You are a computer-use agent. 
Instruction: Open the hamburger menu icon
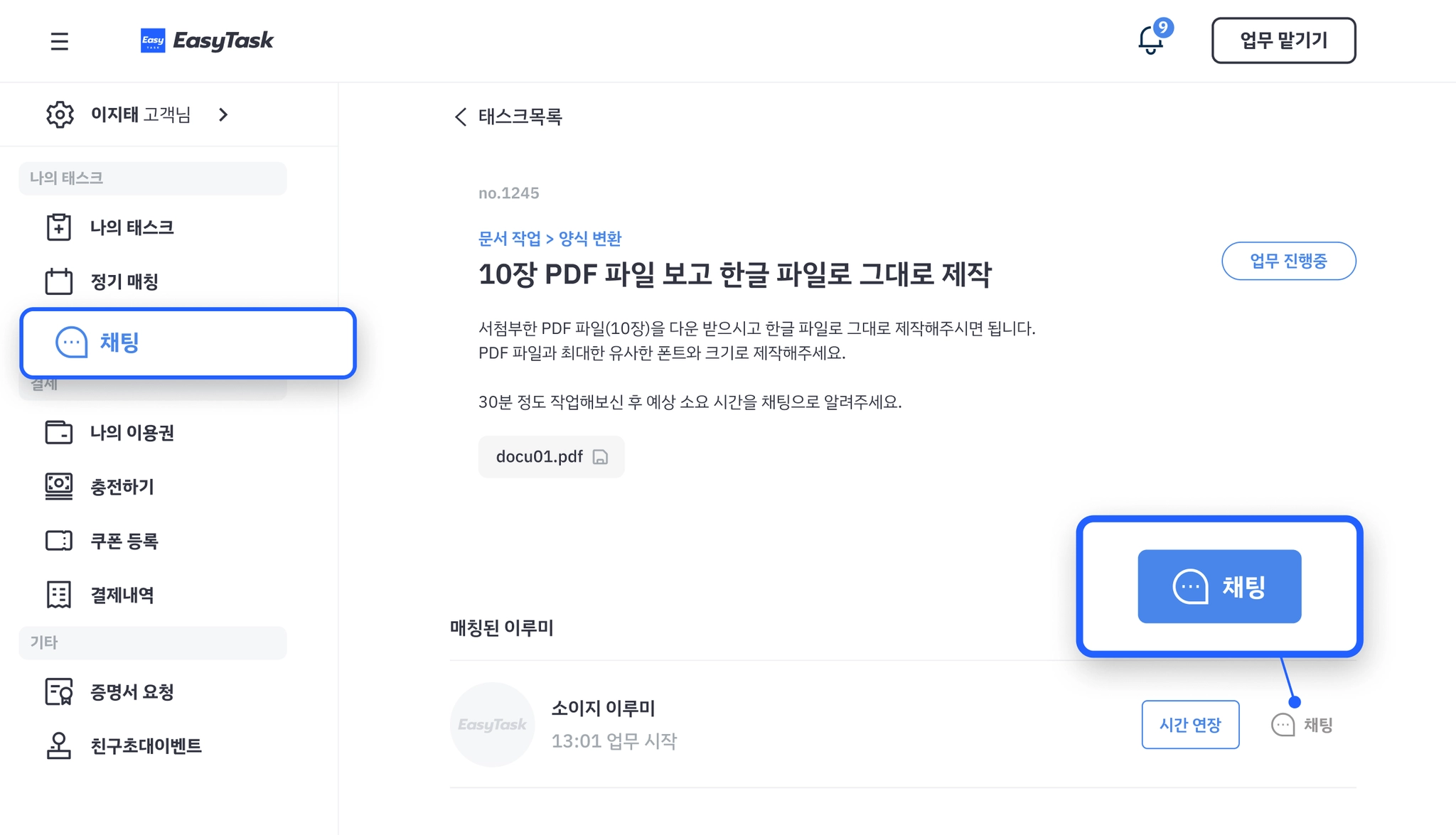tap(59, 41)
